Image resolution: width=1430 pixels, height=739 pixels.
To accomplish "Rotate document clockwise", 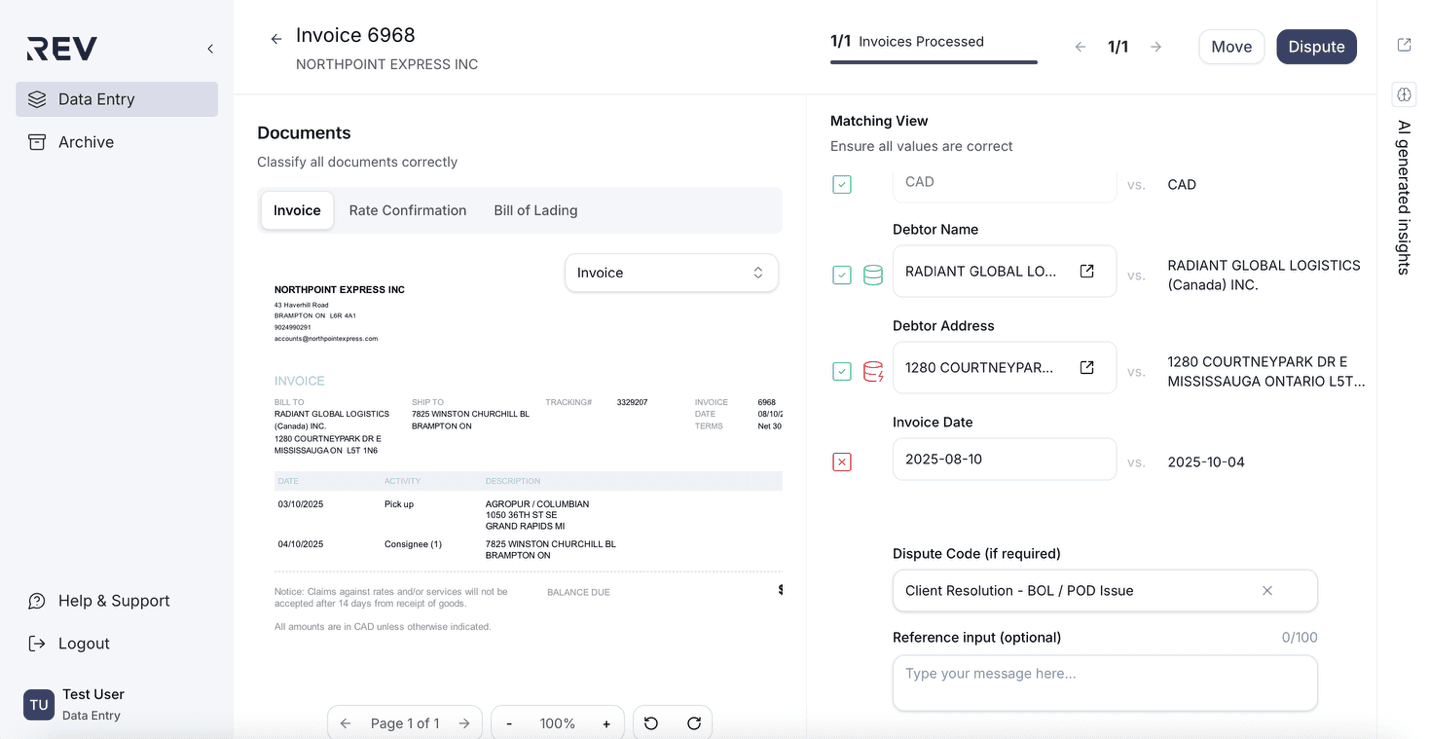I will [694, 723].
